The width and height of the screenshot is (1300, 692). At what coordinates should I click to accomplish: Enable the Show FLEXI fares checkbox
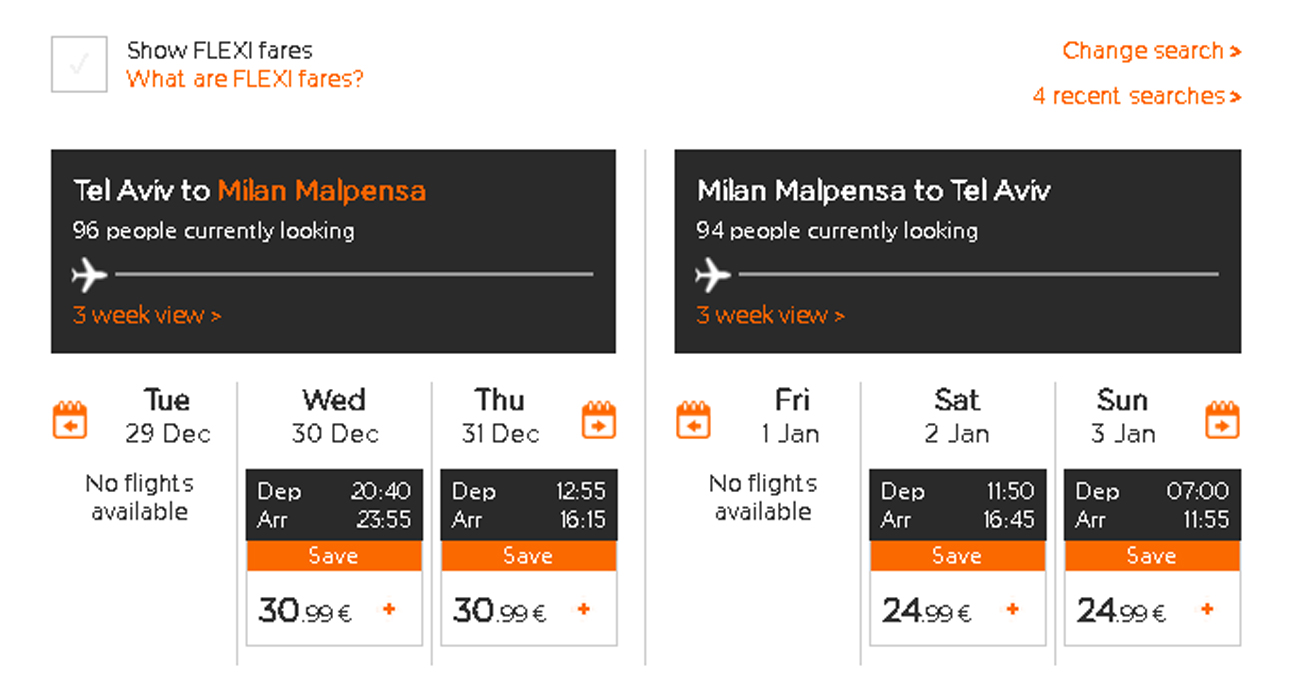pos(79,65)
